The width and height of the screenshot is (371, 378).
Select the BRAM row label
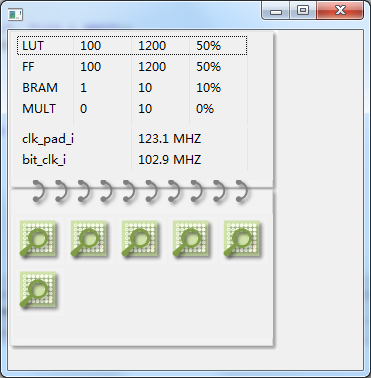(40, 88)
